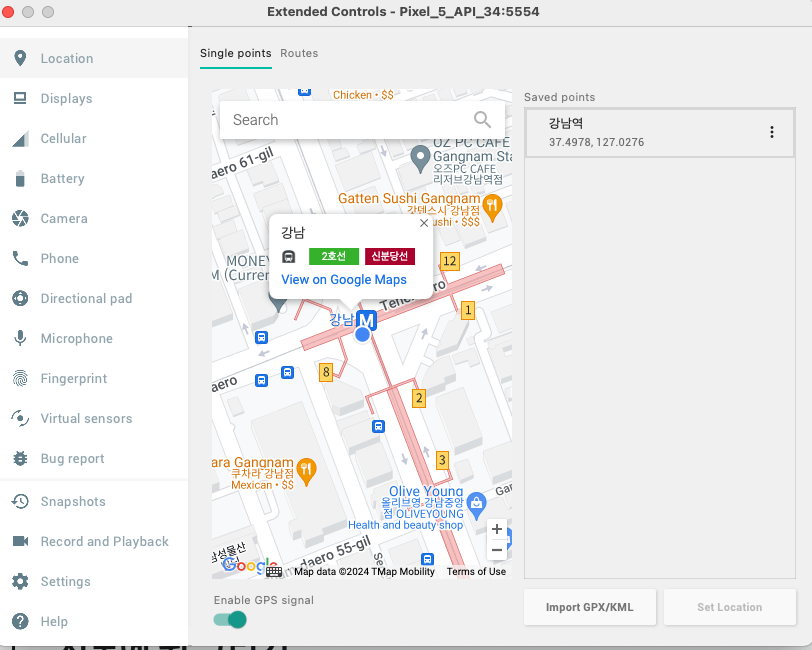Click the map keyboard shortcuts icon

click(274, 571)
